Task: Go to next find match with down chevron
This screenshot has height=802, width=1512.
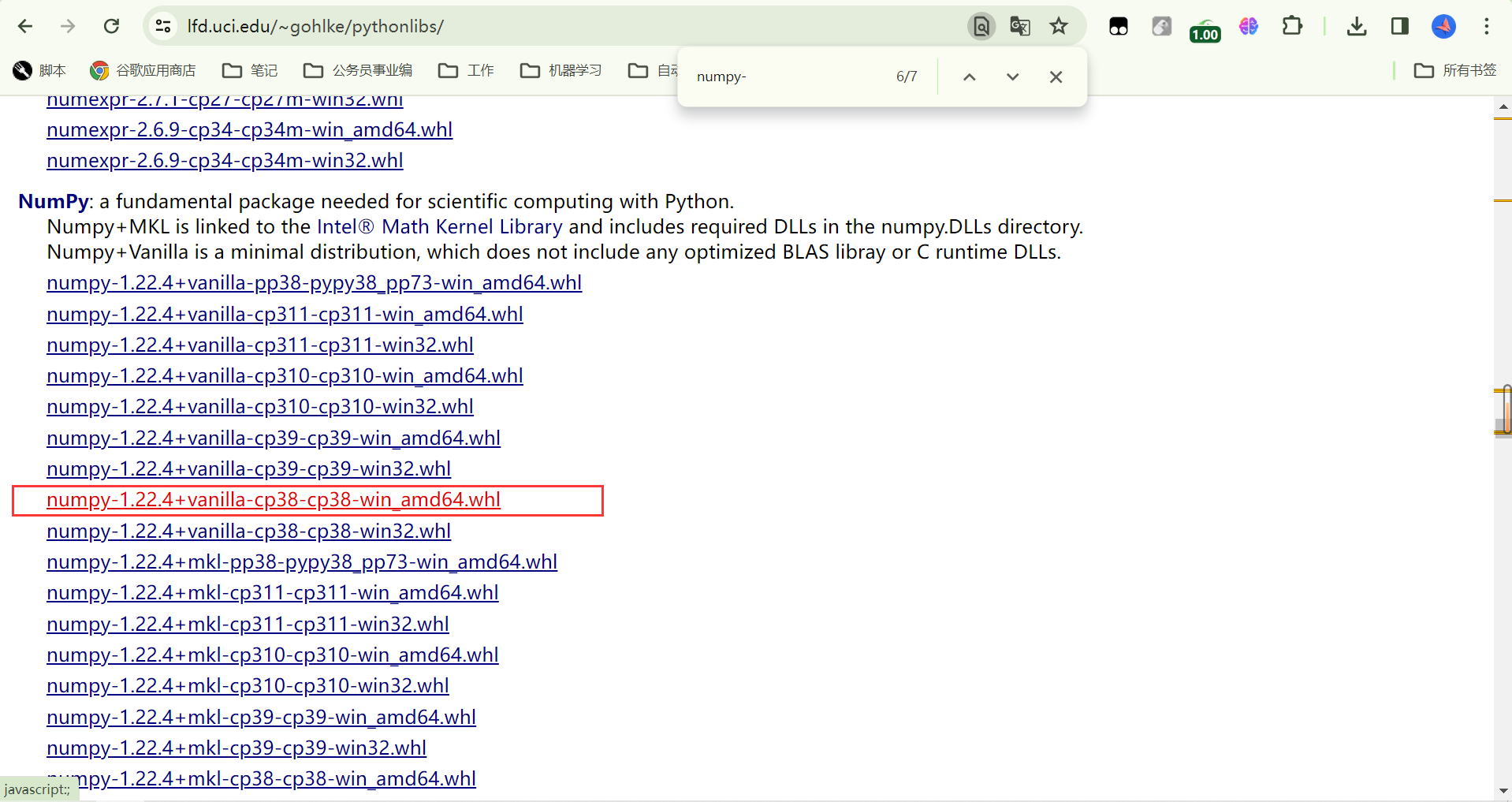Action: [1013, 76]
